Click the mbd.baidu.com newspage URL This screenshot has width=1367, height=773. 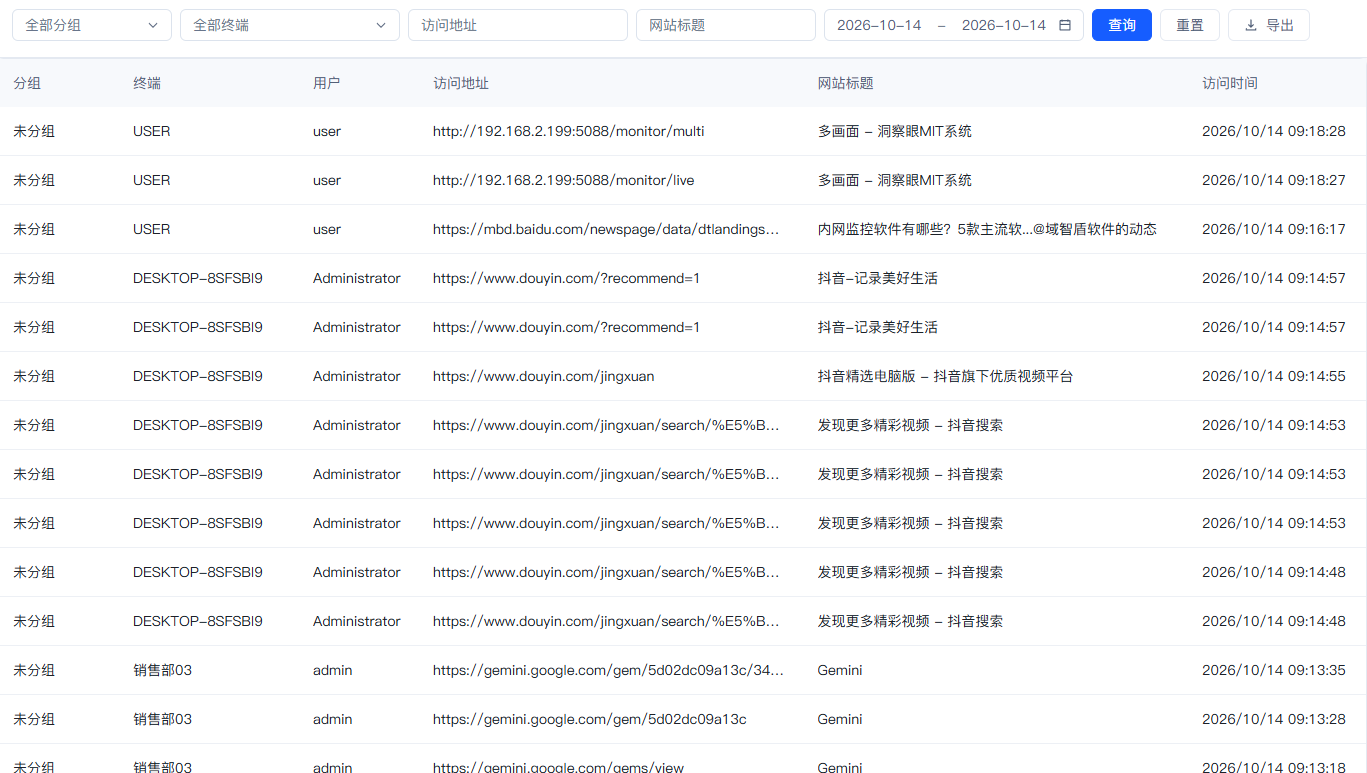tap(606, 229)
